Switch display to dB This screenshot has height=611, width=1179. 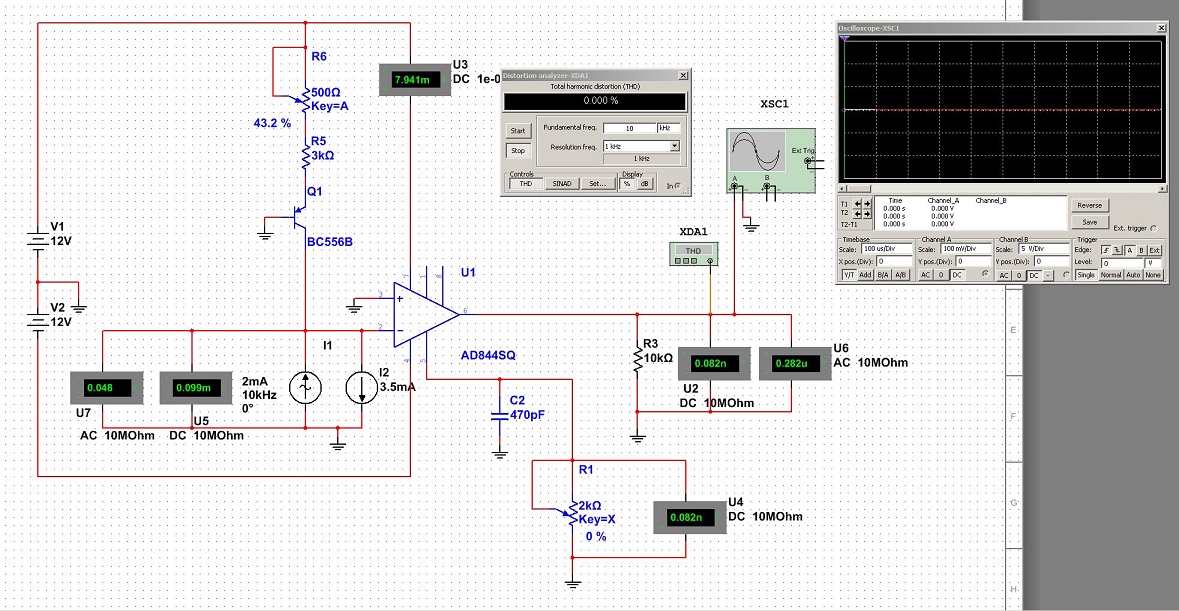point(644,183)
